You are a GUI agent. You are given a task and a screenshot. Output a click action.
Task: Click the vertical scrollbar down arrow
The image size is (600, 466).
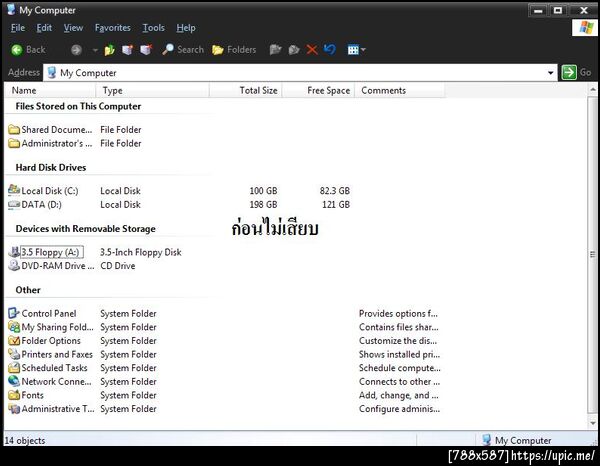593,424
